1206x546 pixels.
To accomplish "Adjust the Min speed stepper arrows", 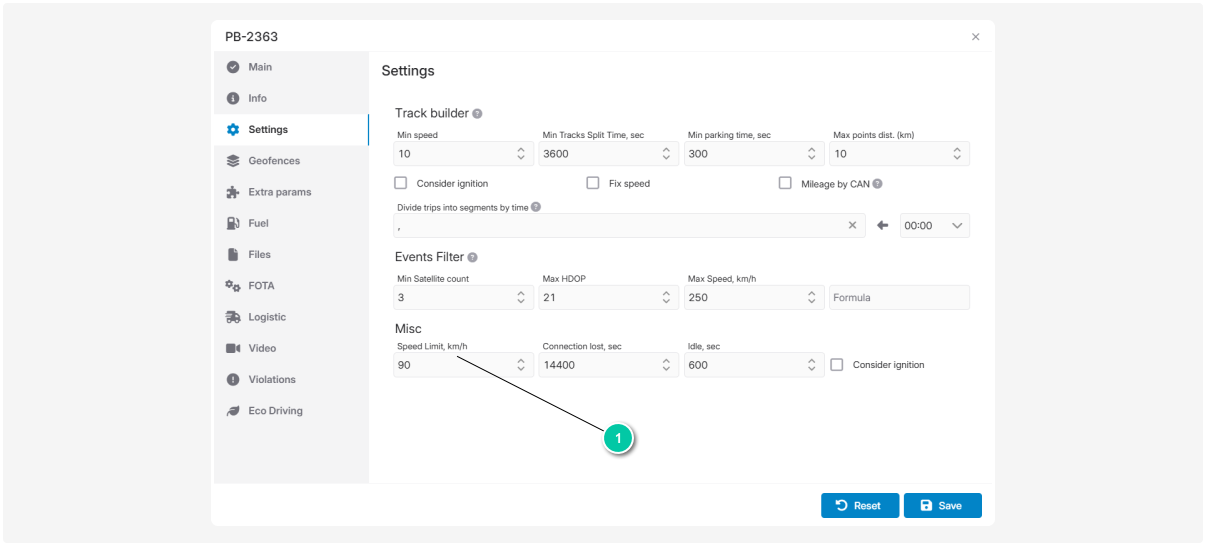I will [520, 154].
